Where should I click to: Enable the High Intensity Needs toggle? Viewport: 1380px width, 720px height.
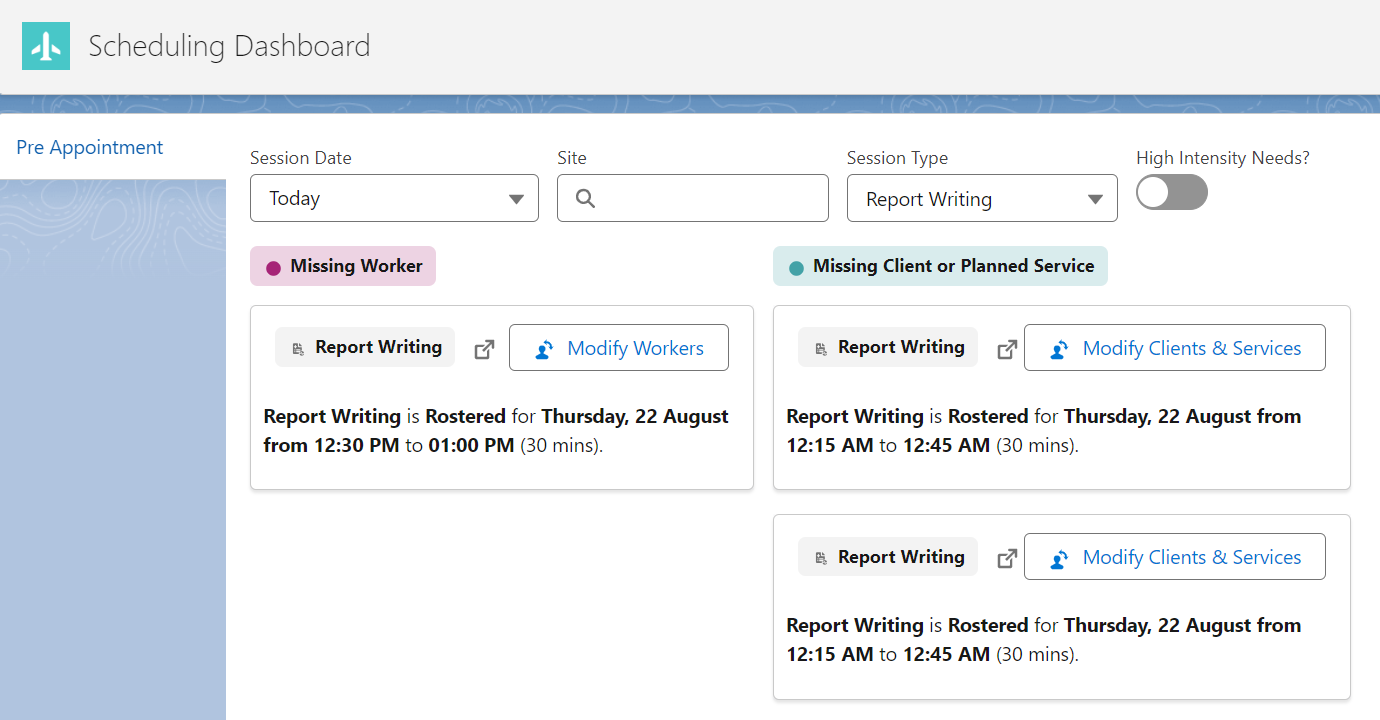1171,192
